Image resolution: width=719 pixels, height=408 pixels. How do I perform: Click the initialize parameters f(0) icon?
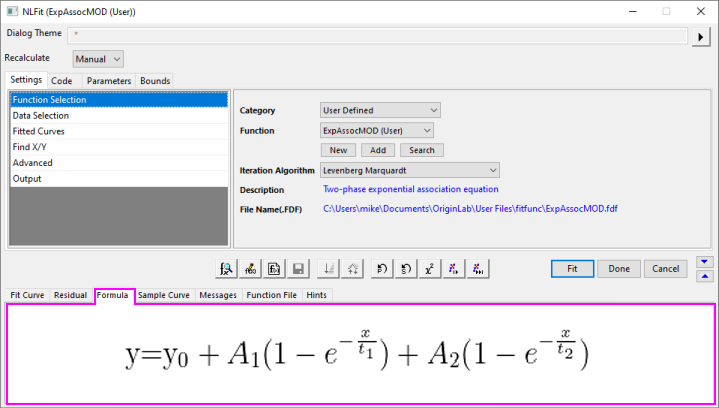(x=250, y=268)
